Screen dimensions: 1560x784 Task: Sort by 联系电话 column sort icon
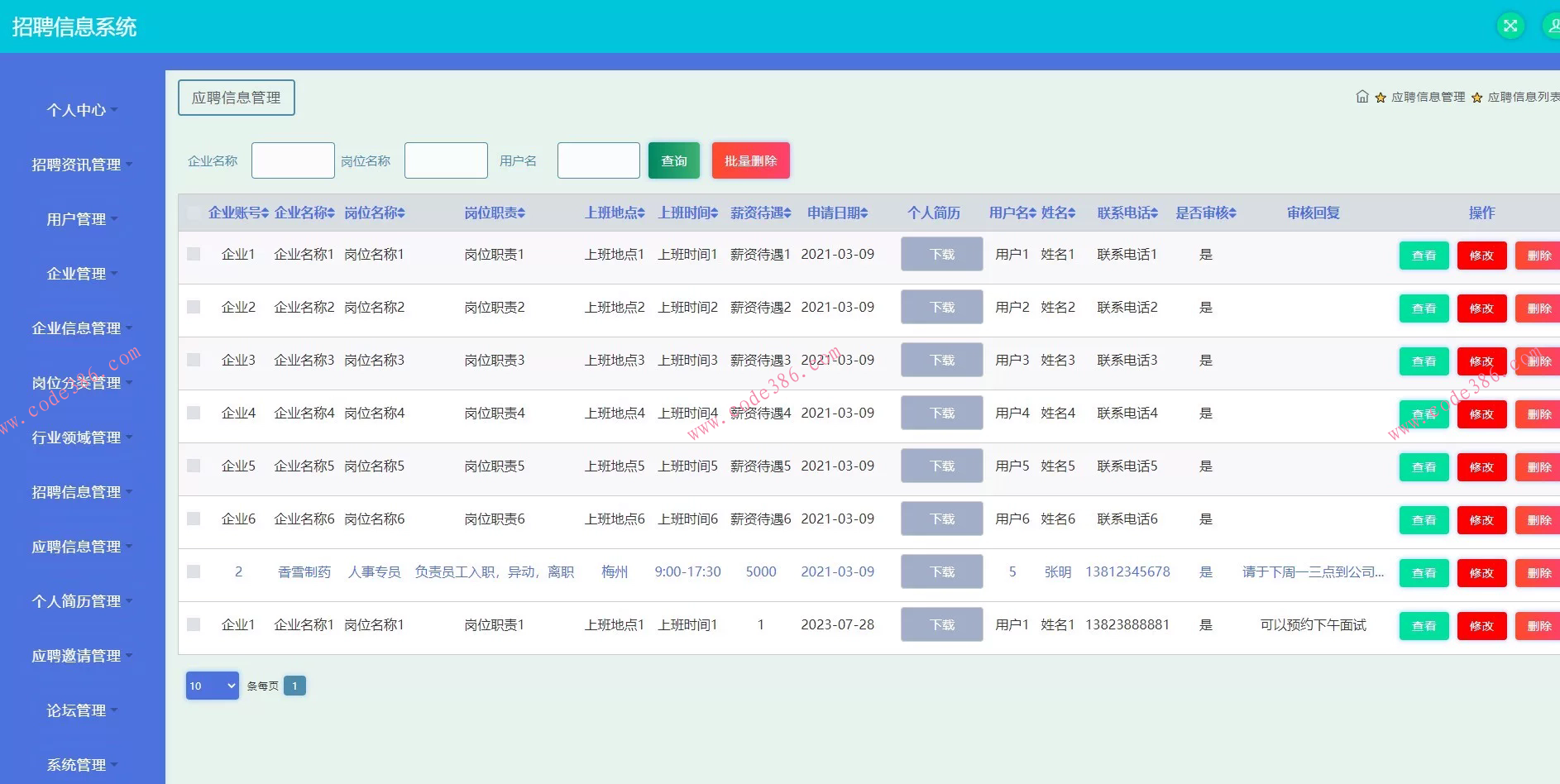[1154, 213]
